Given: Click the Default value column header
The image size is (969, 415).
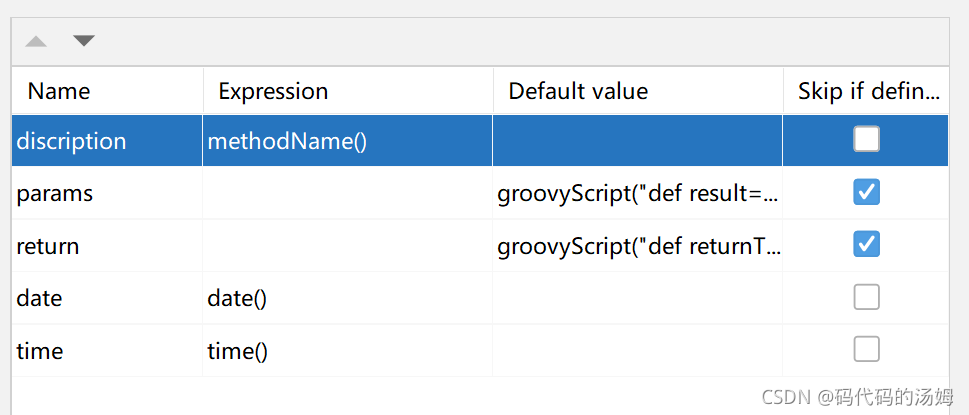Looking at the screenshot, I should (x=578, y=91).
